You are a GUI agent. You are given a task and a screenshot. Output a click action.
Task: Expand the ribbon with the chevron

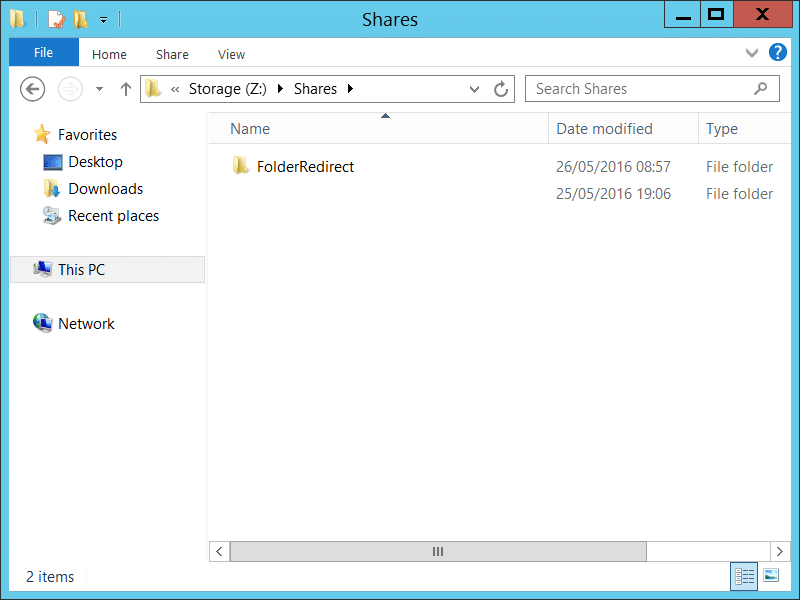pyautogui.click(x=752, y=53)
